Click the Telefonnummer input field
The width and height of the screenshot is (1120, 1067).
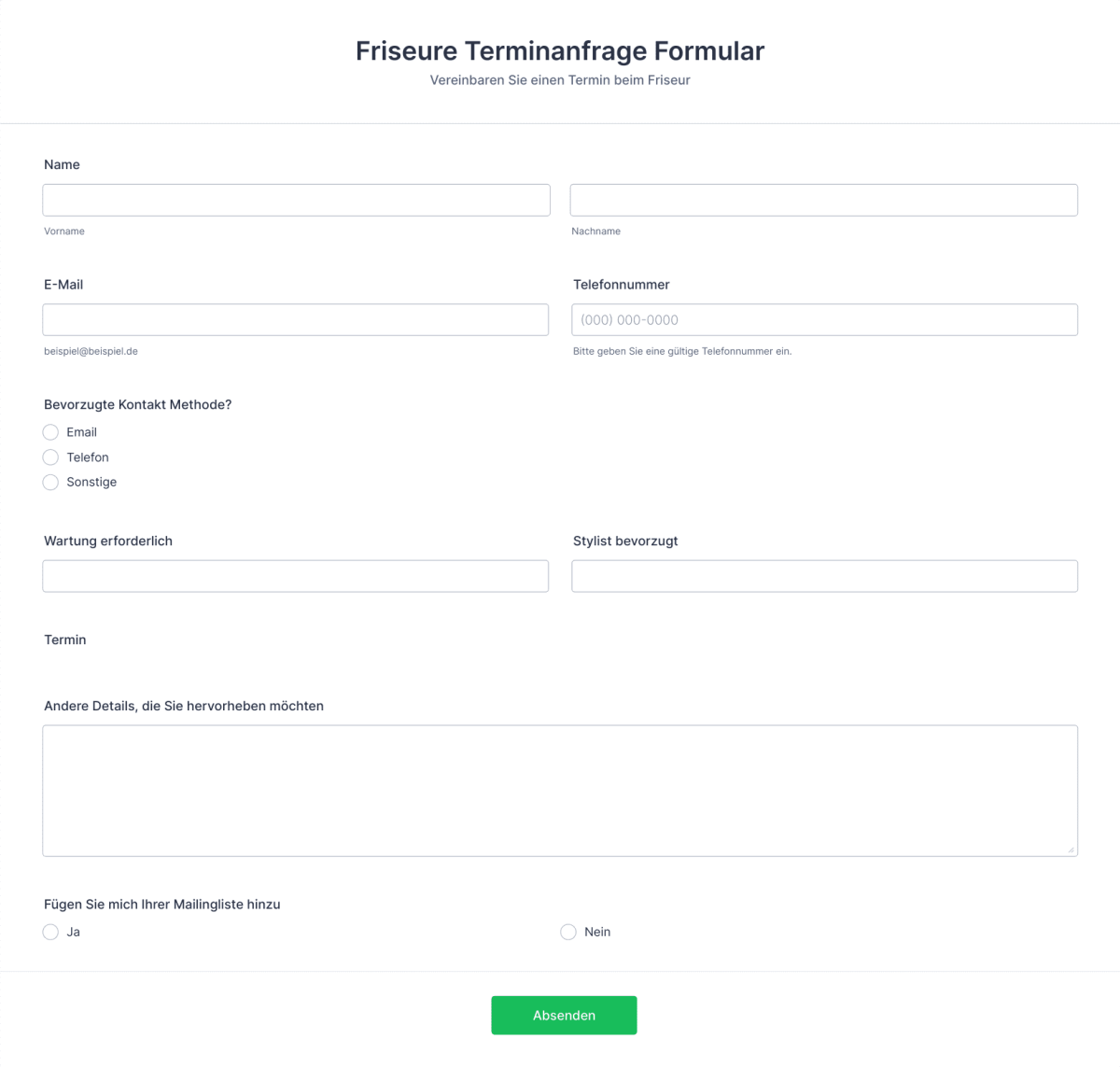(823, 319)
